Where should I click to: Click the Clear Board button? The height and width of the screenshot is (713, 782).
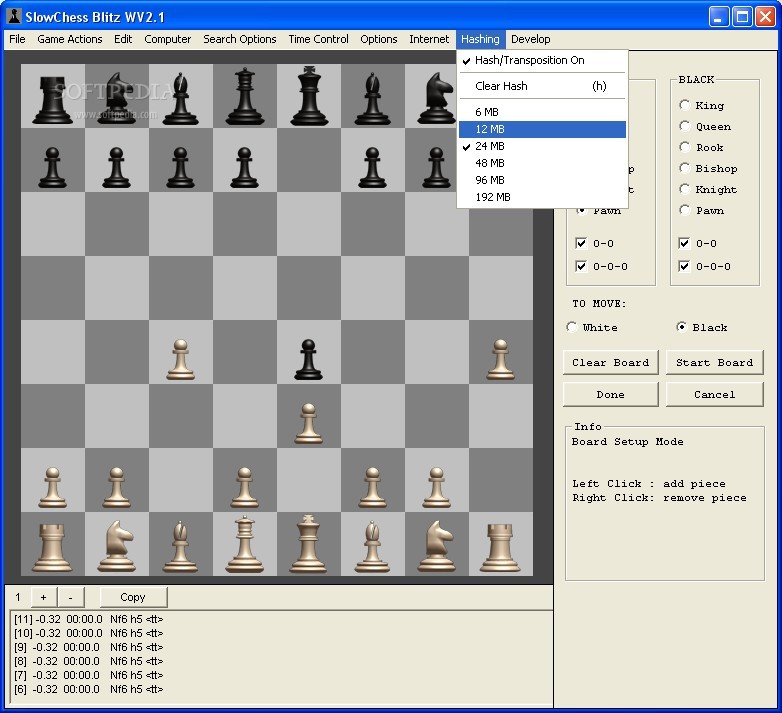(x=610, y=362)
